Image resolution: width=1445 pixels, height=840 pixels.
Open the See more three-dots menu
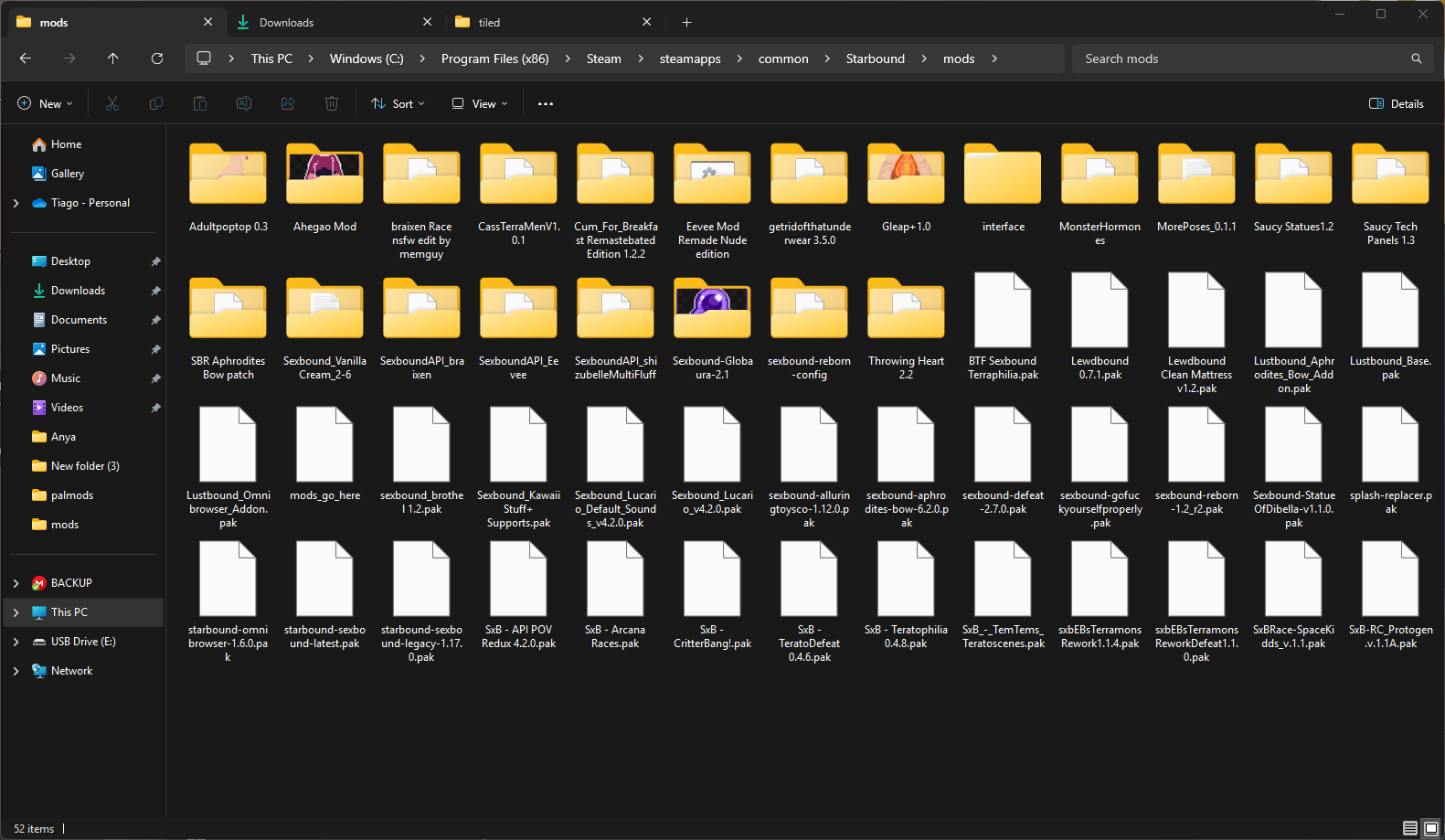tap(546, 104)
